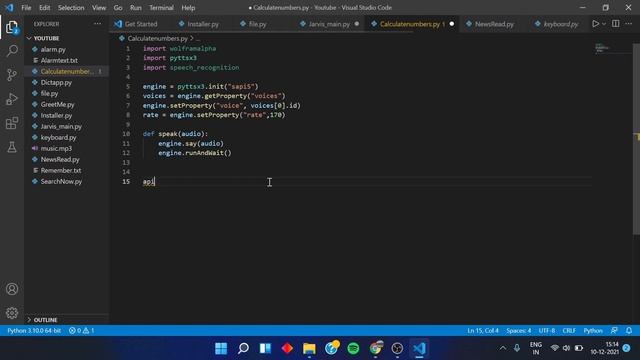Open the Source Control view
640x360 pixels.
12,75
